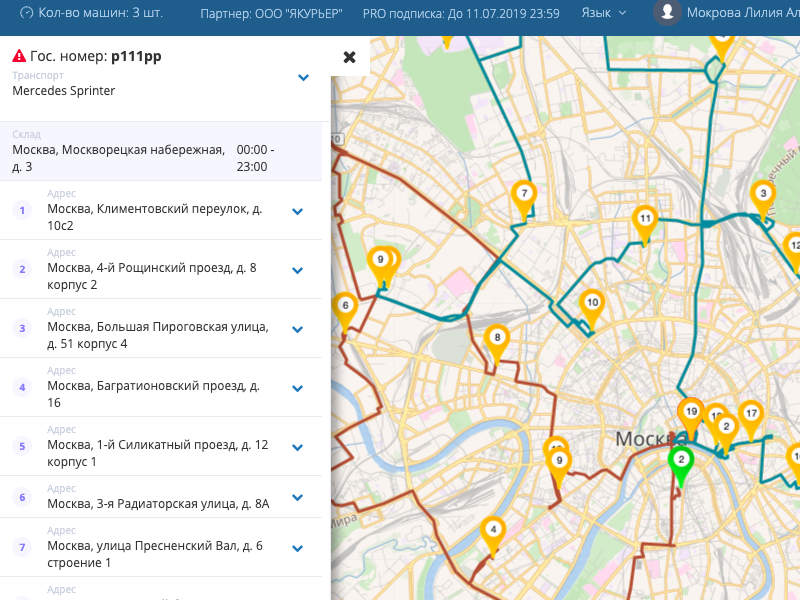Click yellow map pin number 17

tap(751, 415)
